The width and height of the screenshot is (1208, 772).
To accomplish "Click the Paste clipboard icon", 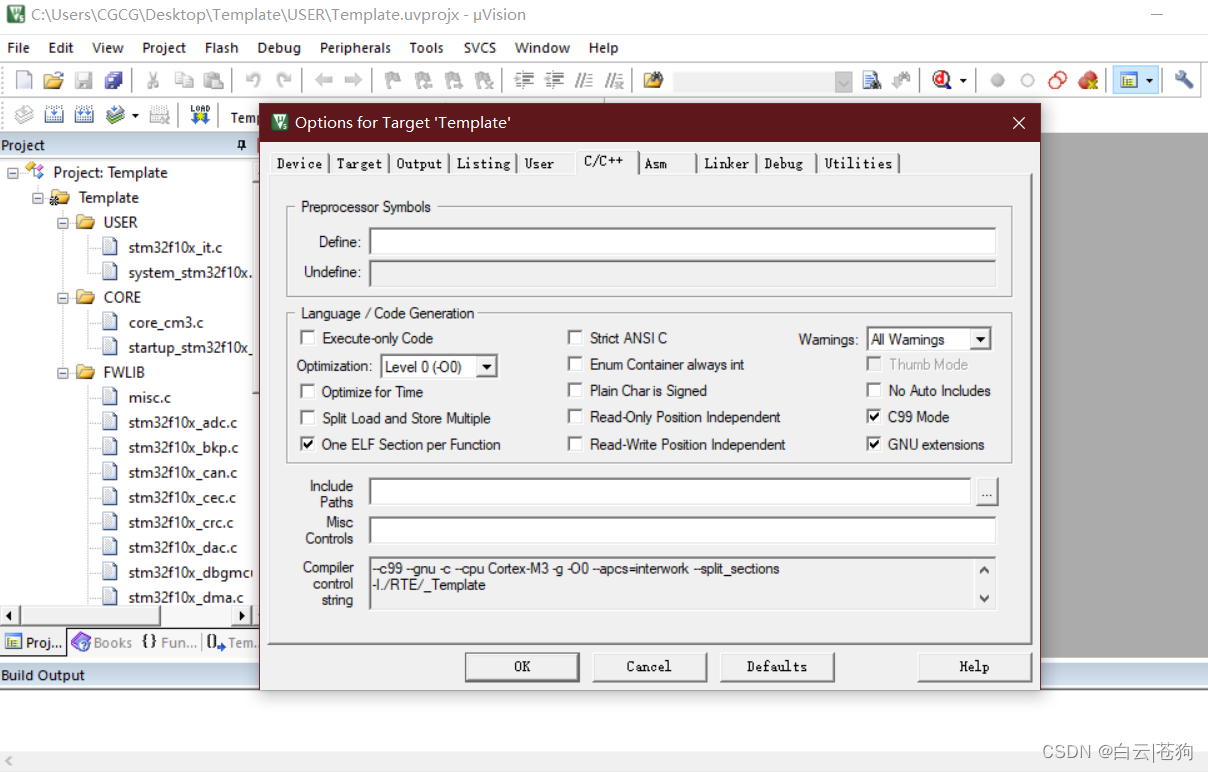I will coord(213,80).
